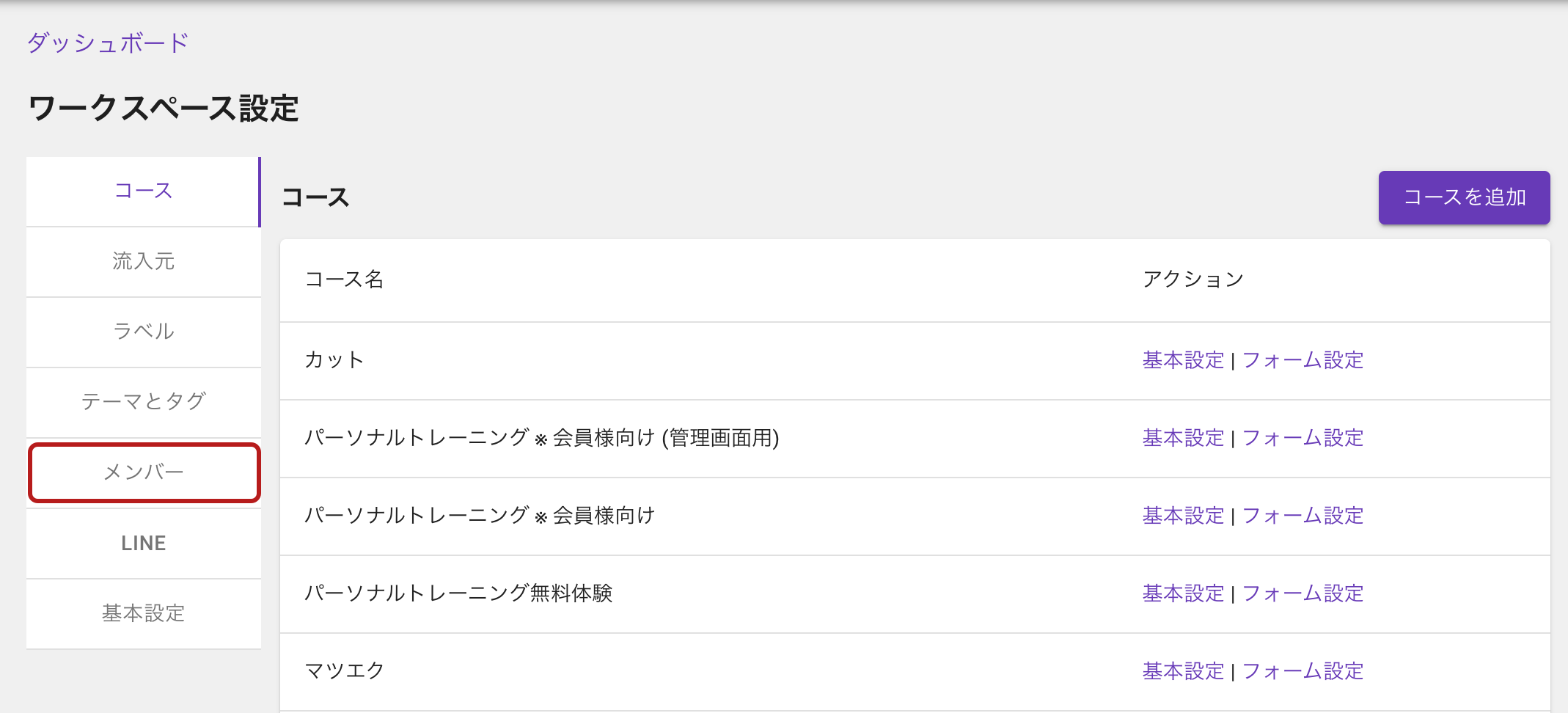Open 基本設定 for パーソナルトレーニング※会員様向け row
Image resolution: width=1568 pixels, height=713 pixels.
pos(1183,516)
